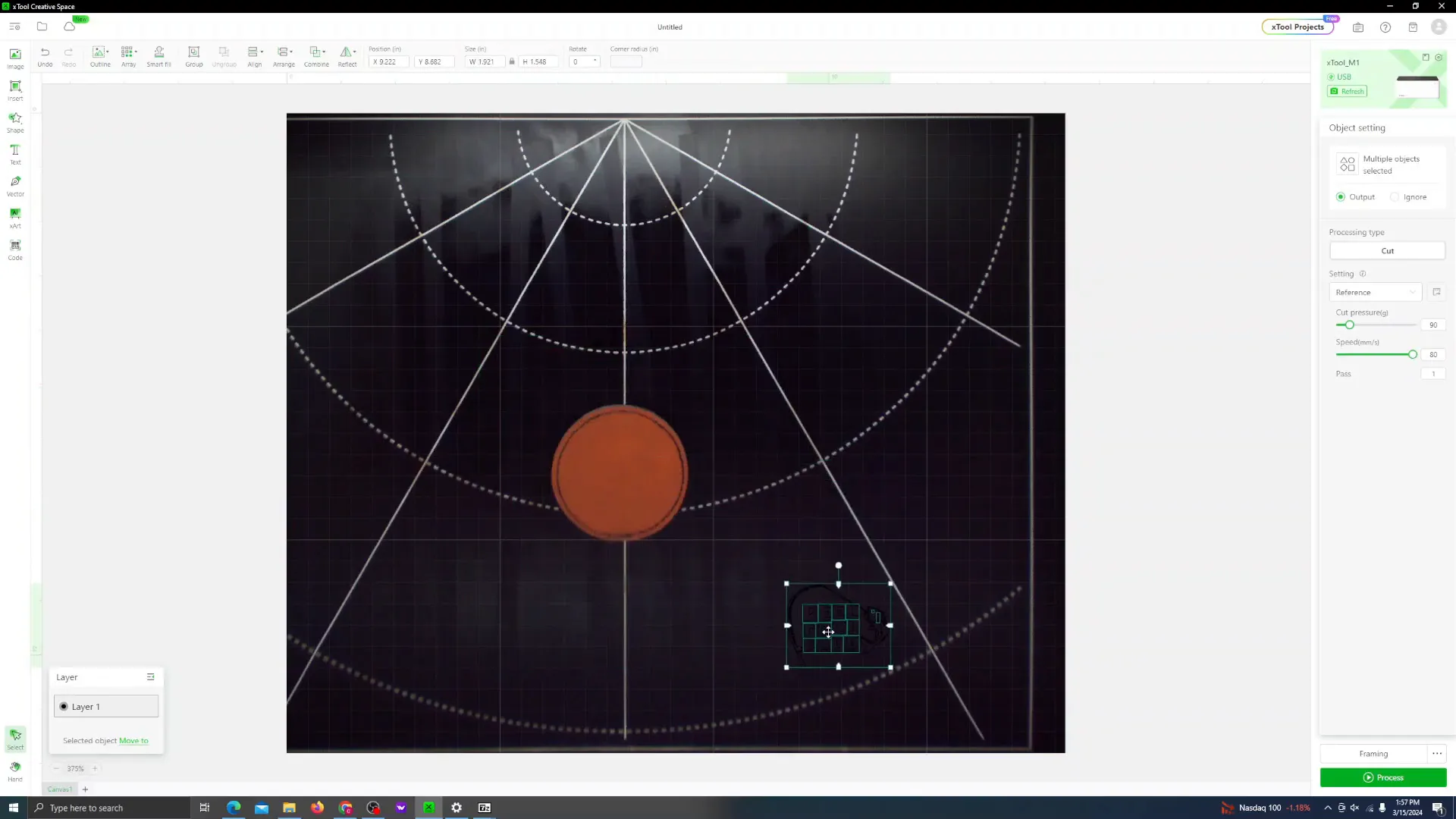The height and width of the screenshot is (819, 1456).
Task: Select the Output radio button
Action: (1341, 197)
